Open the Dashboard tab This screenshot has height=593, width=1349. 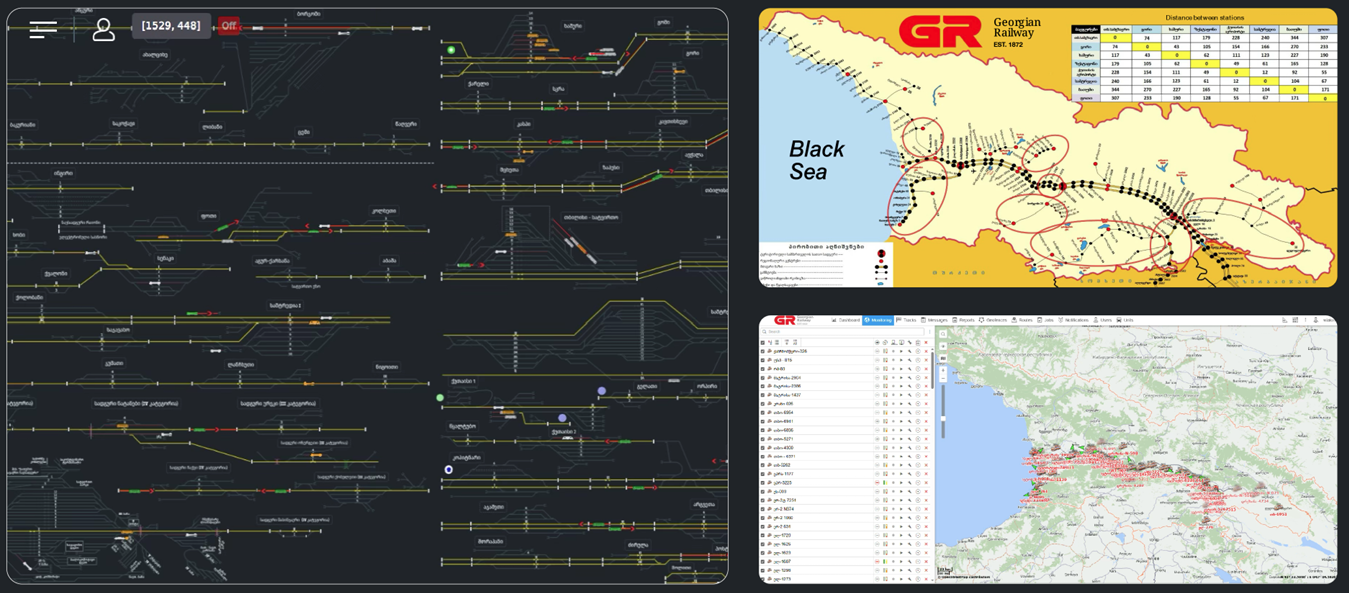846,320
